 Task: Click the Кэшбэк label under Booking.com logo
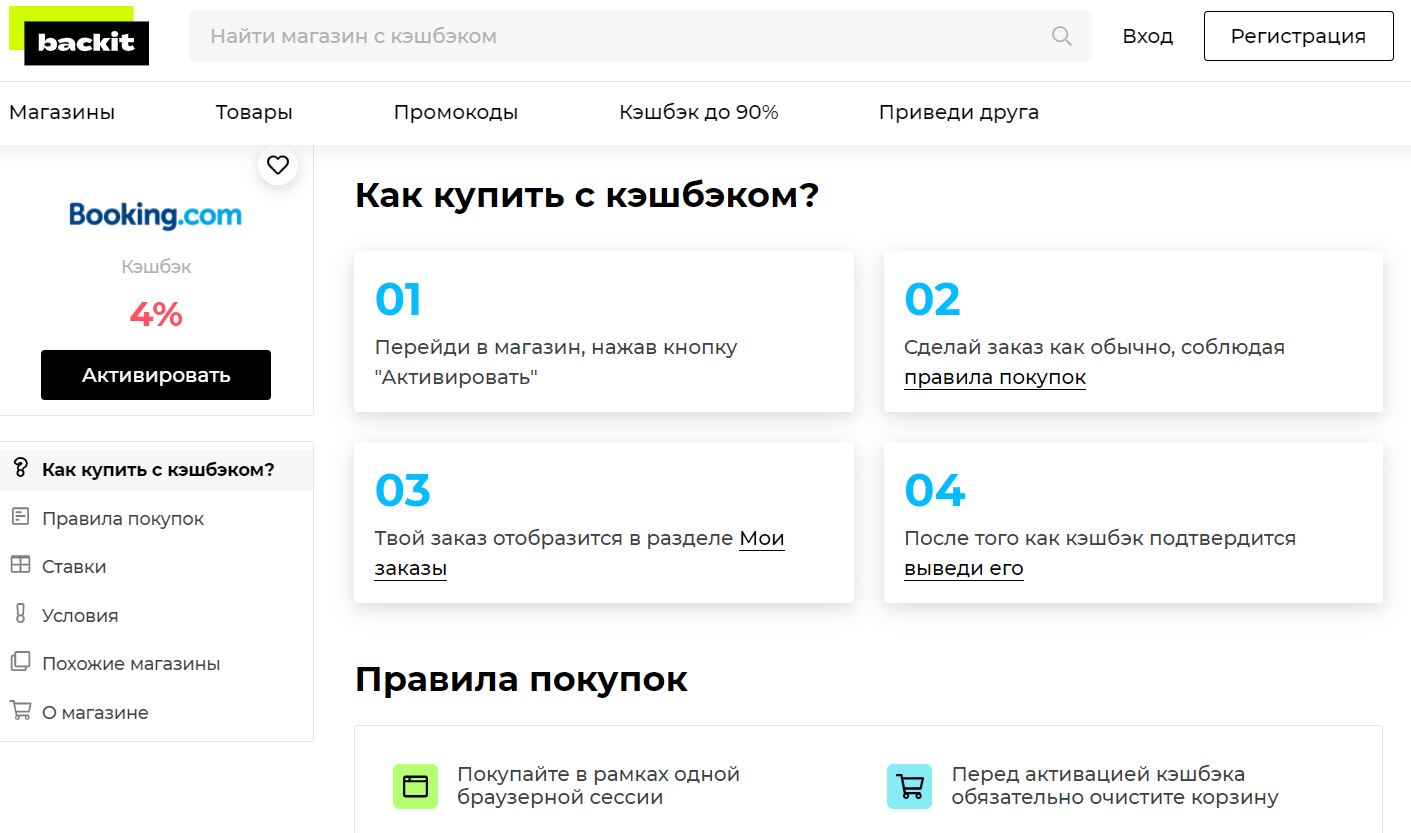pos(156,267)
